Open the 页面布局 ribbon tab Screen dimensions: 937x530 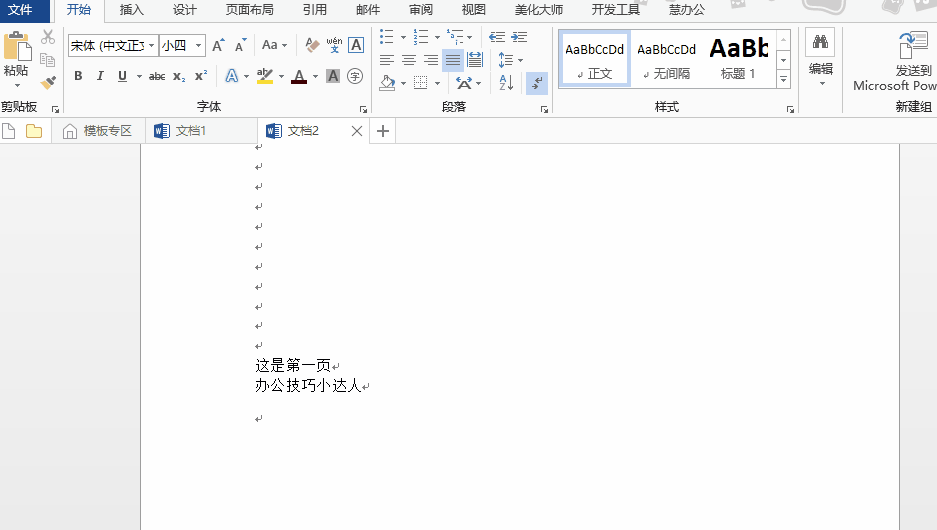(249, 10)
